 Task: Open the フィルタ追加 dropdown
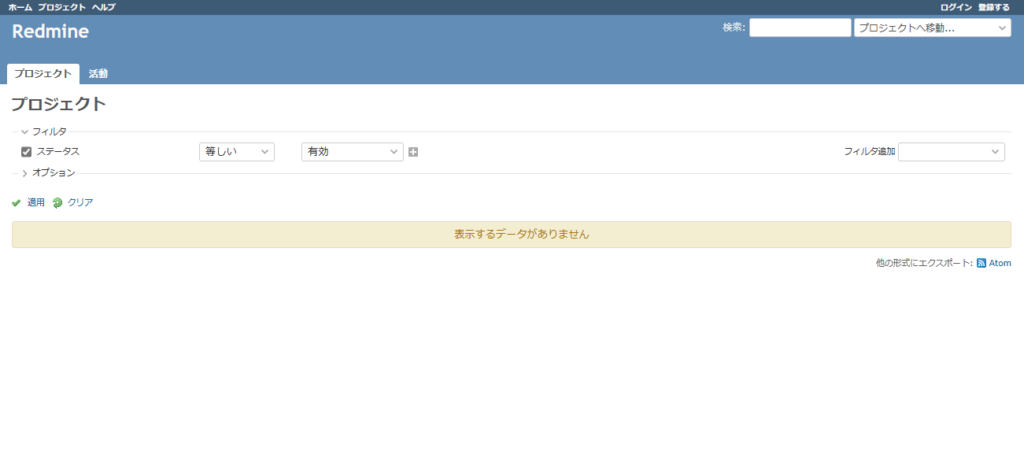[952, 151]
